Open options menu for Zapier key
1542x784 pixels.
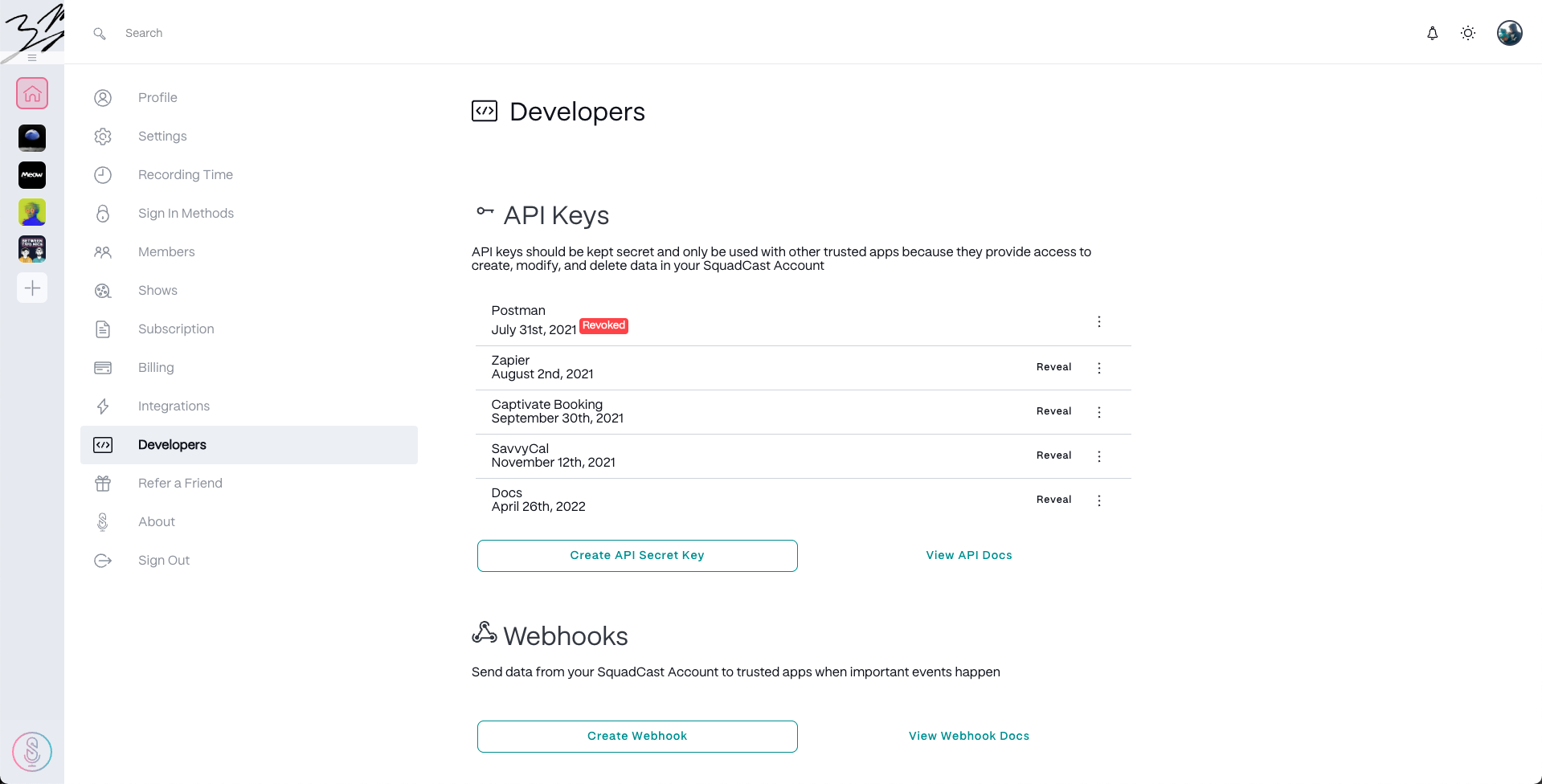[x=1098, y=368]
